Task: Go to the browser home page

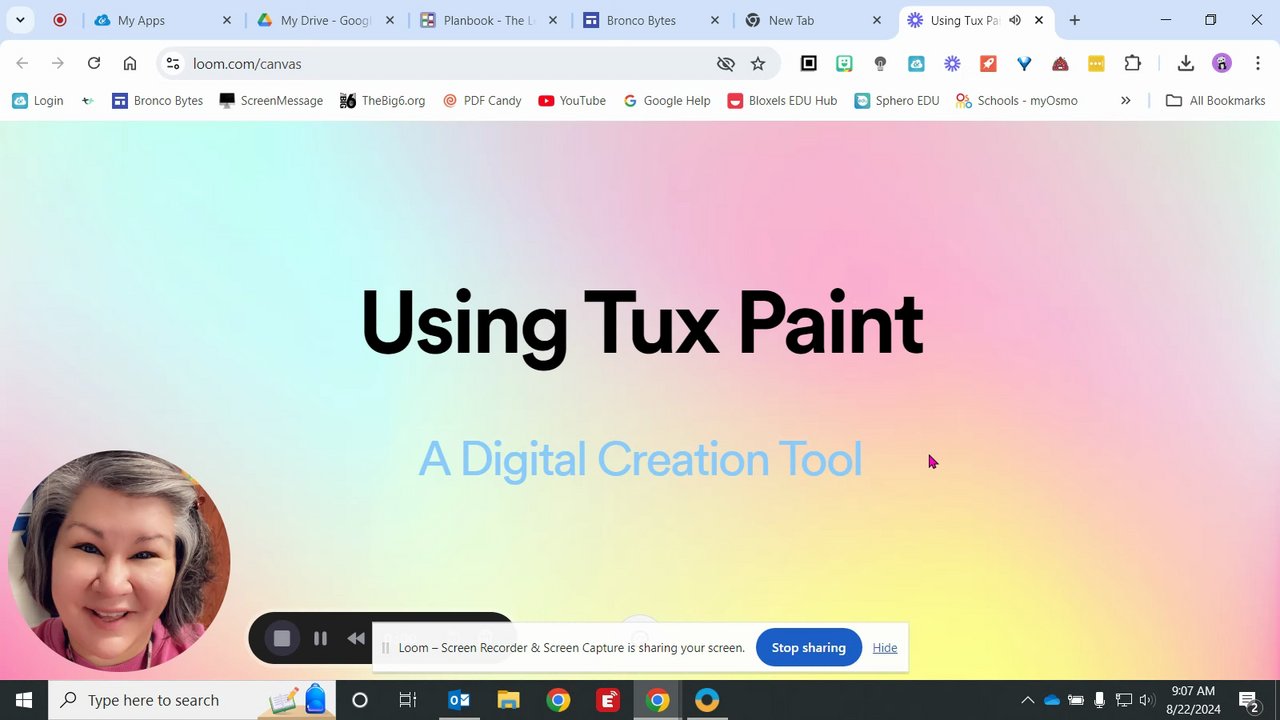Action: (130, 63)
